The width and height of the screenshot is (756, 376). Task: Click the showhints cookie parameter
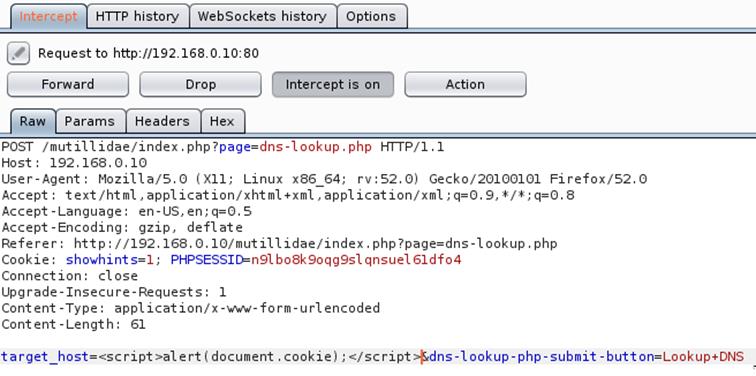(x=102, y=260)
